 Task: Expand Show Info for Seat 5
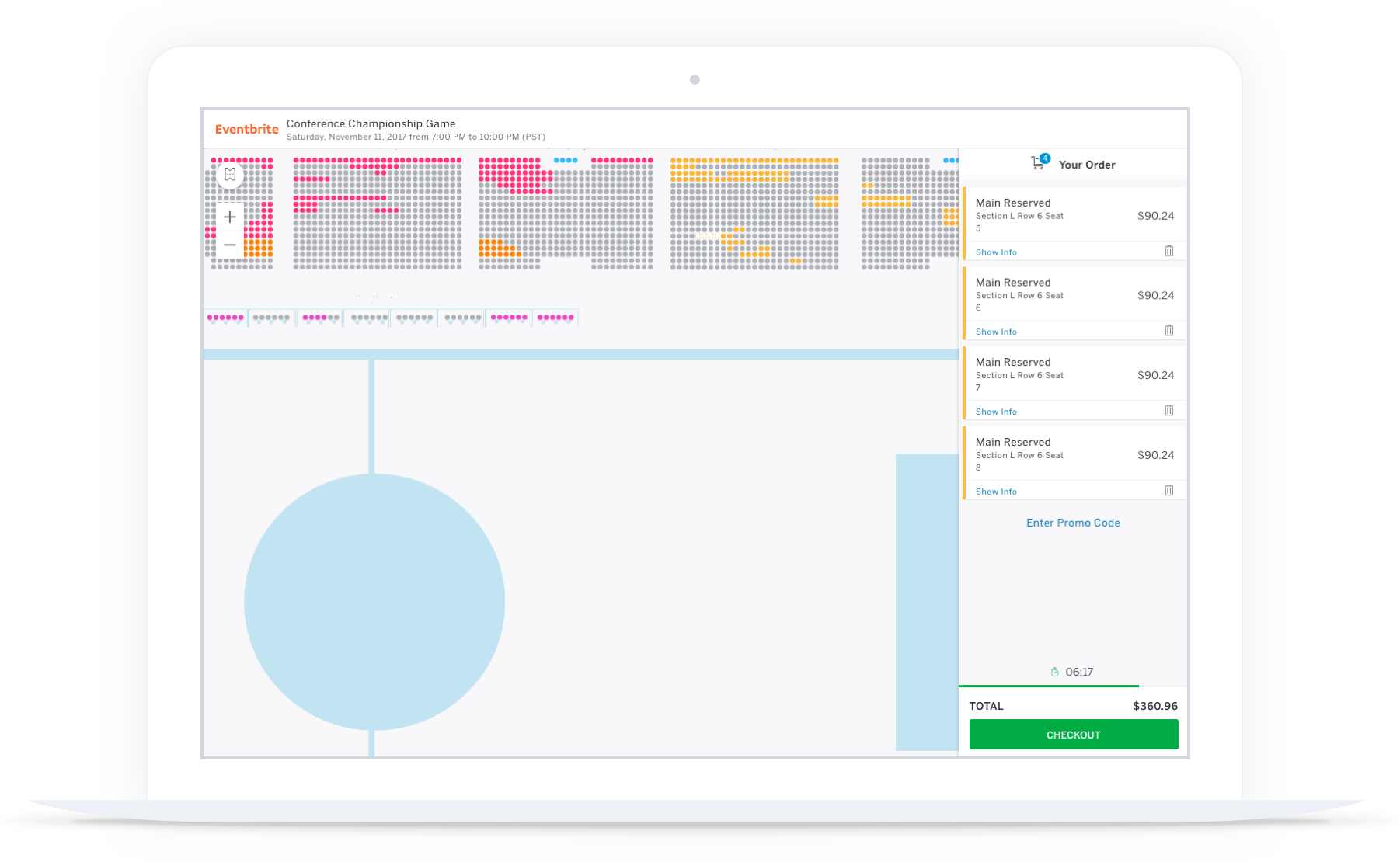point(995,252)
